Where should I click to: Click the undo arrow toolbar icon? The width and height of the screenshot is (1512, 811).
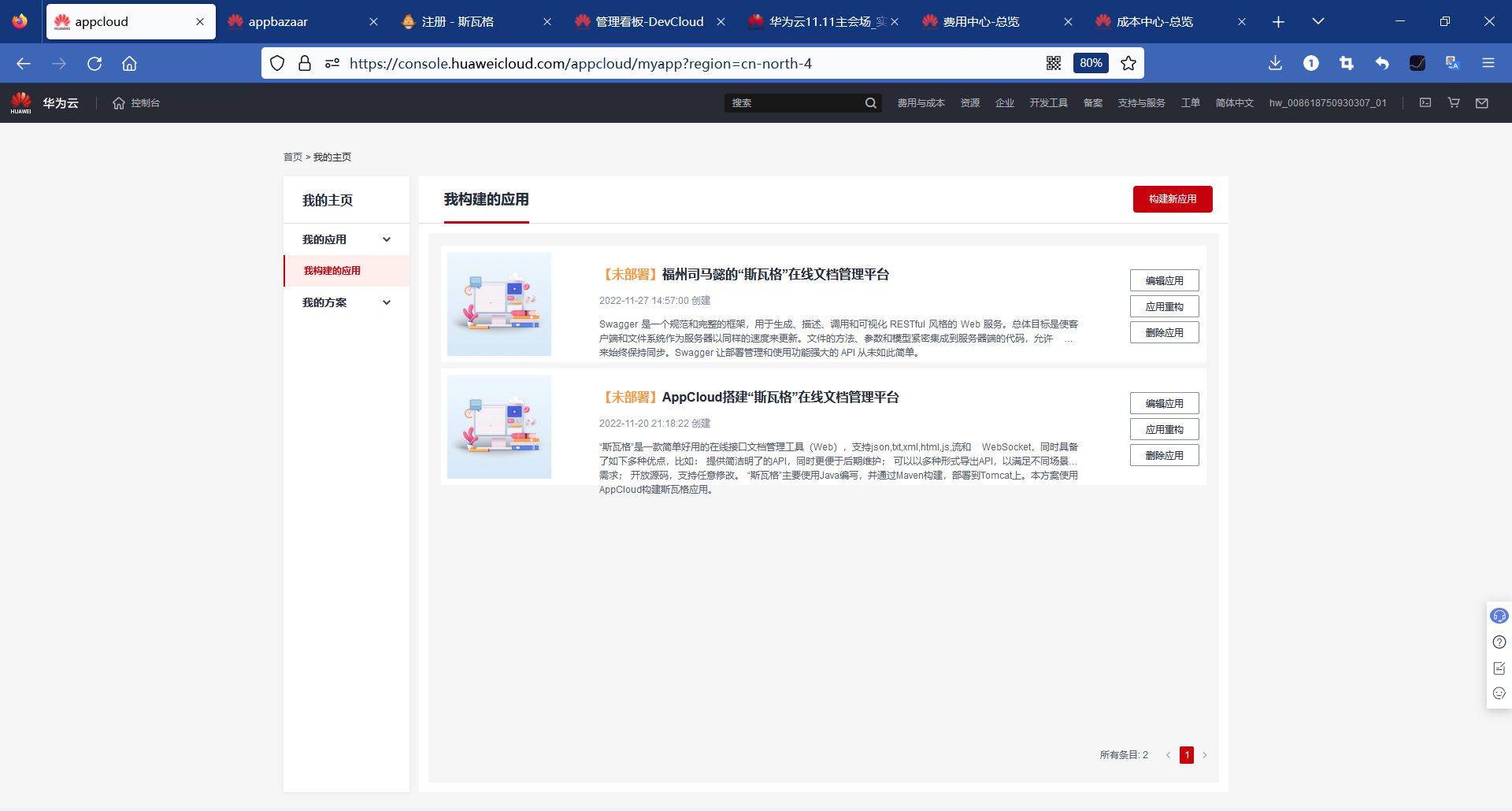tap(1382, 64)
